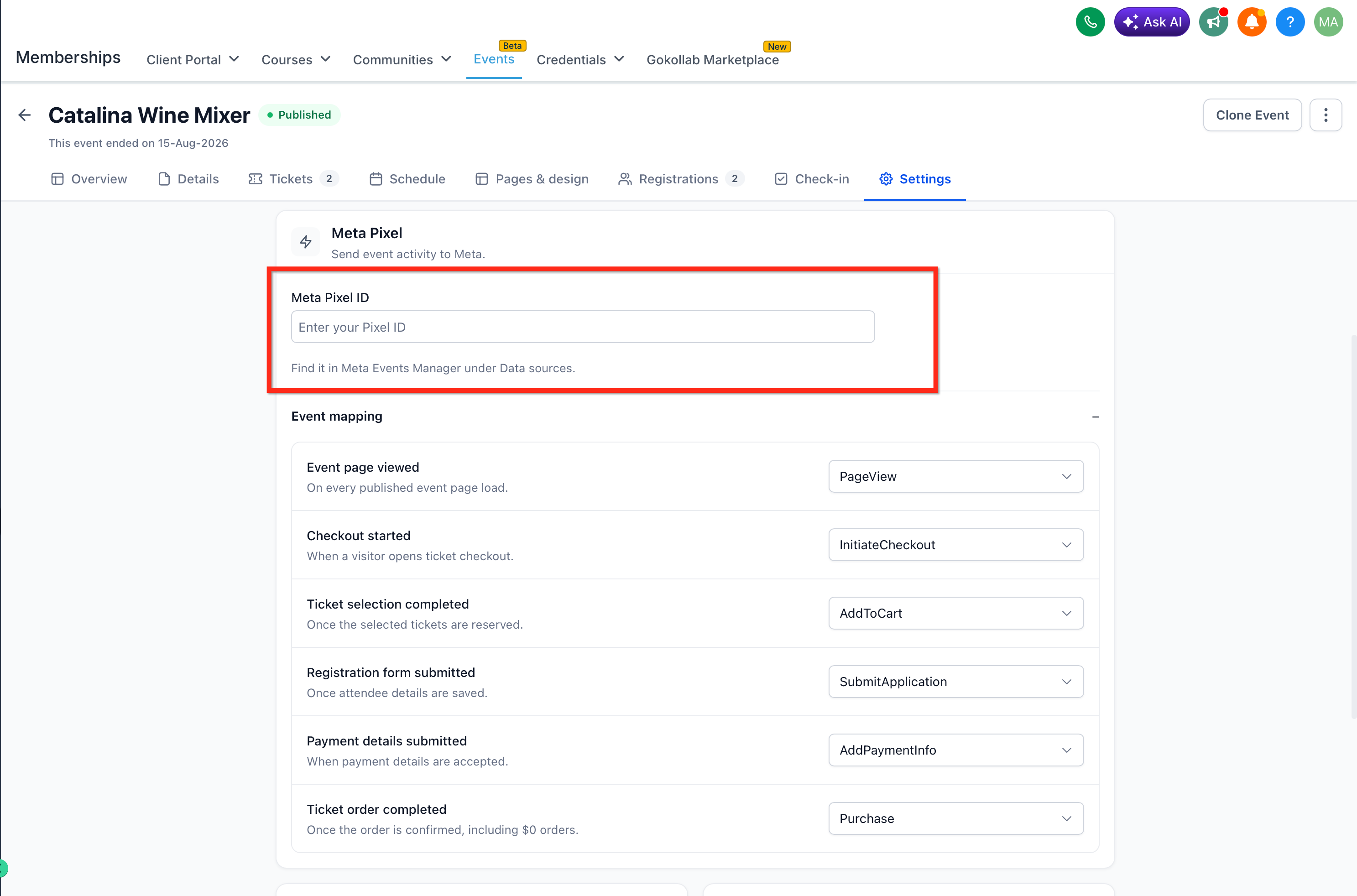
Task: Open the three-dot event options menu
Action: click(1326, 115)
